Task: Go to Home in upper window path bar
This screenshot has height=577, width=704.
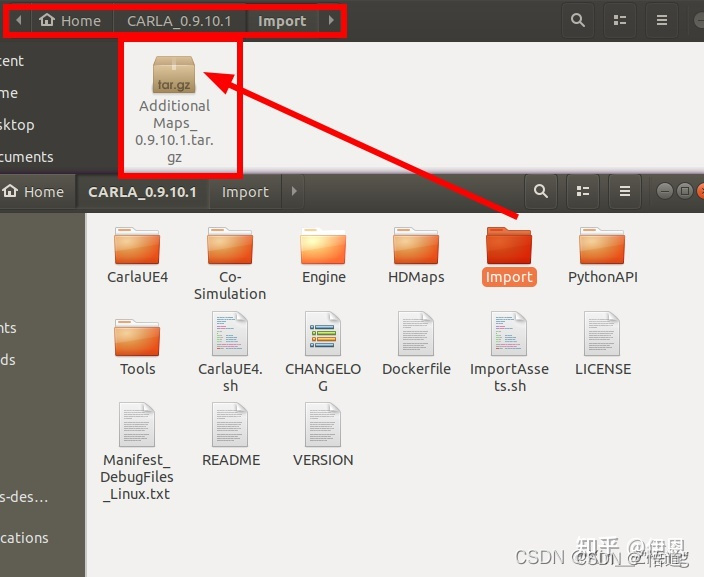Action: (x=70, y=21)
